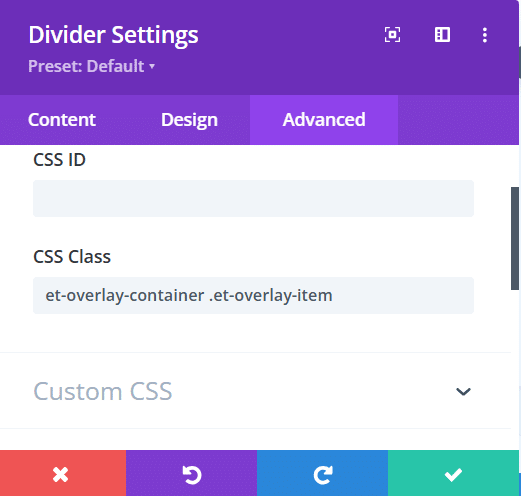Click the CSS Class input field
Image resolution: width=521 pixels, height=496 pixels.
(x=253, y=295)
